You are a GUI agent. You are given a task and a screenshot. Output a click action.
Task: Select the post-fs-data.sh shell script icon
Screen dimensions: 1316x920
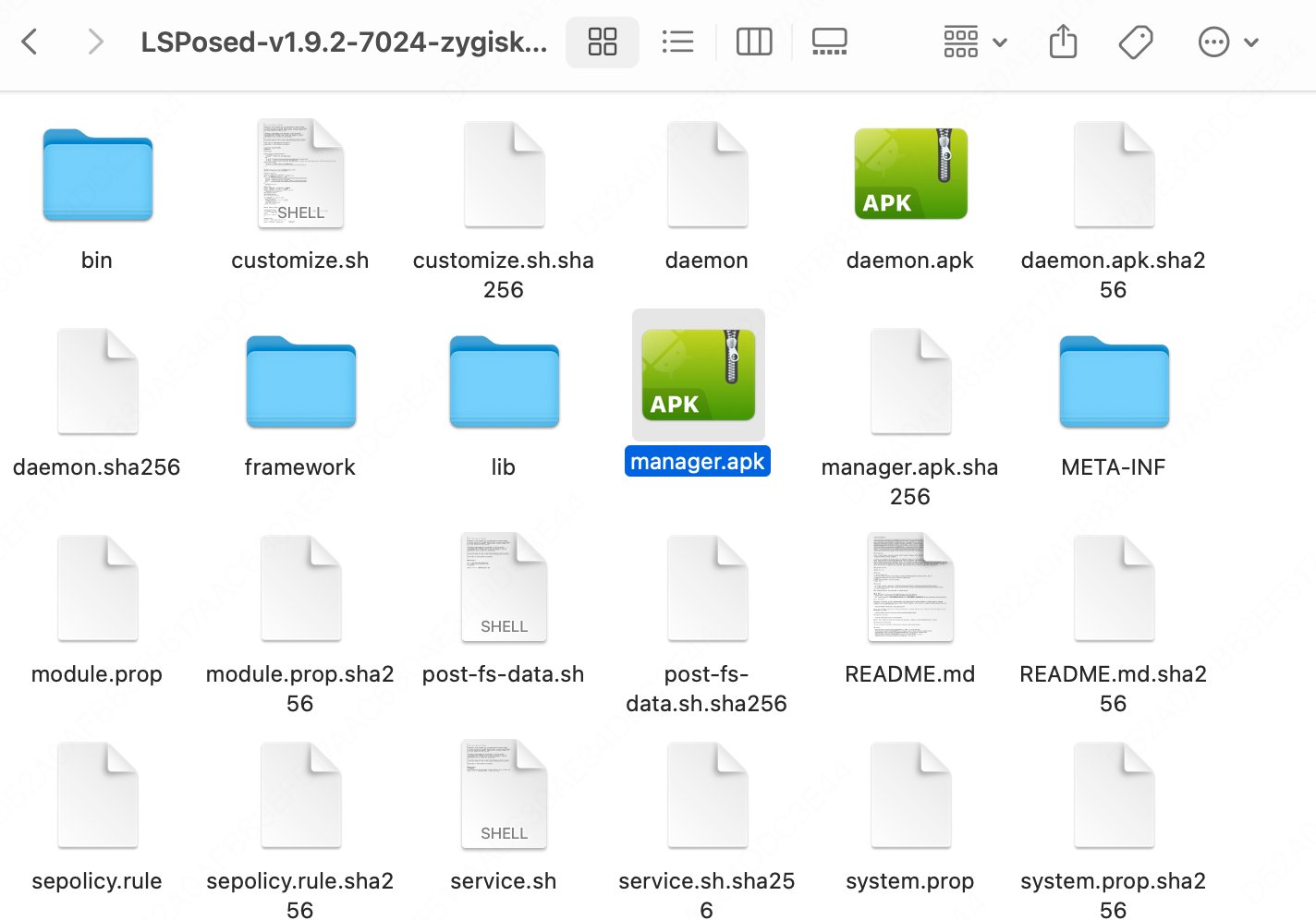pos(504,587)
